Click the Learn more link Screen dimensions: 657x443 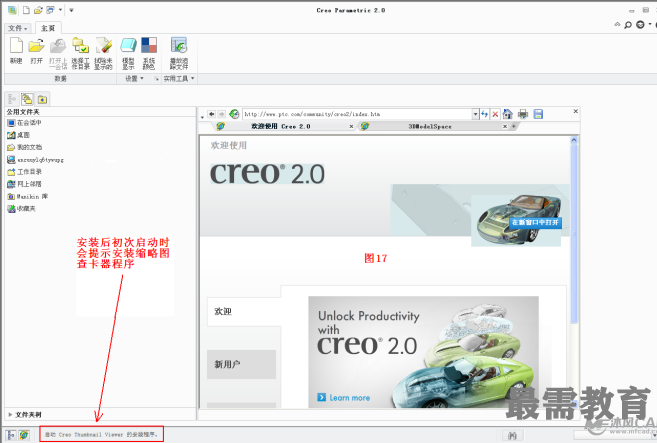tap(344, 398)
